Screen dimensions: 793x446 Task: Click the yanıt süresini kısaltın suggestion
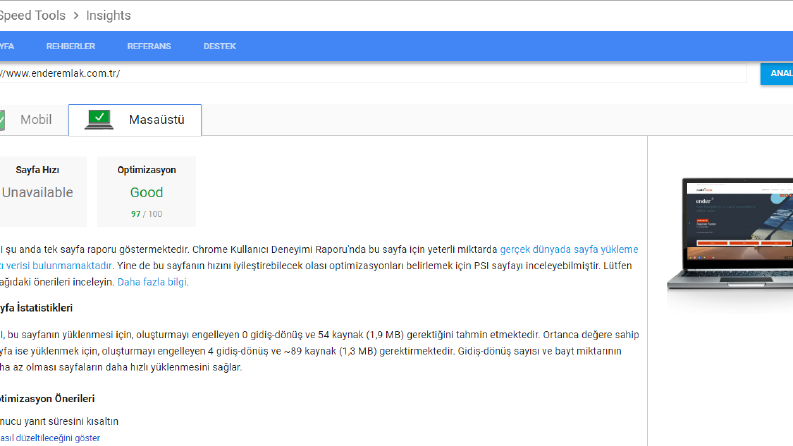tap(59, 421)
